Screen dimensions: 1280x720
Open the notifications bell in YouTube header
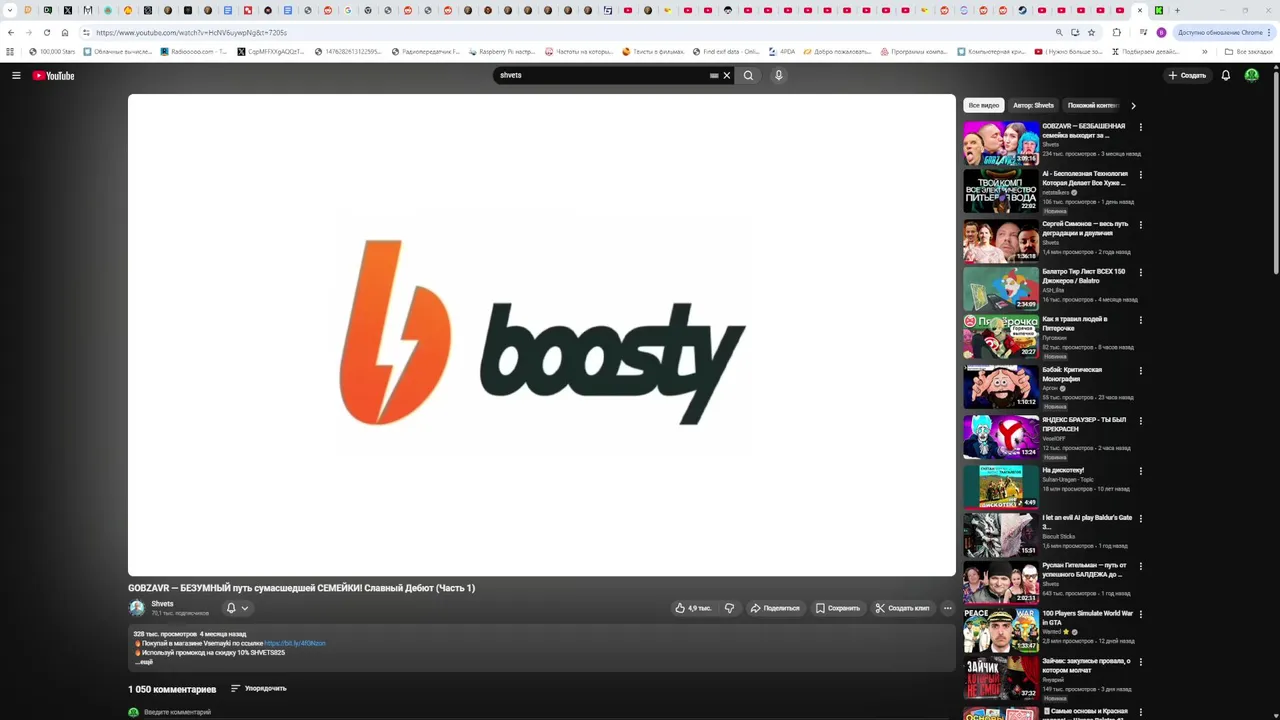[x=1226, y=75]
